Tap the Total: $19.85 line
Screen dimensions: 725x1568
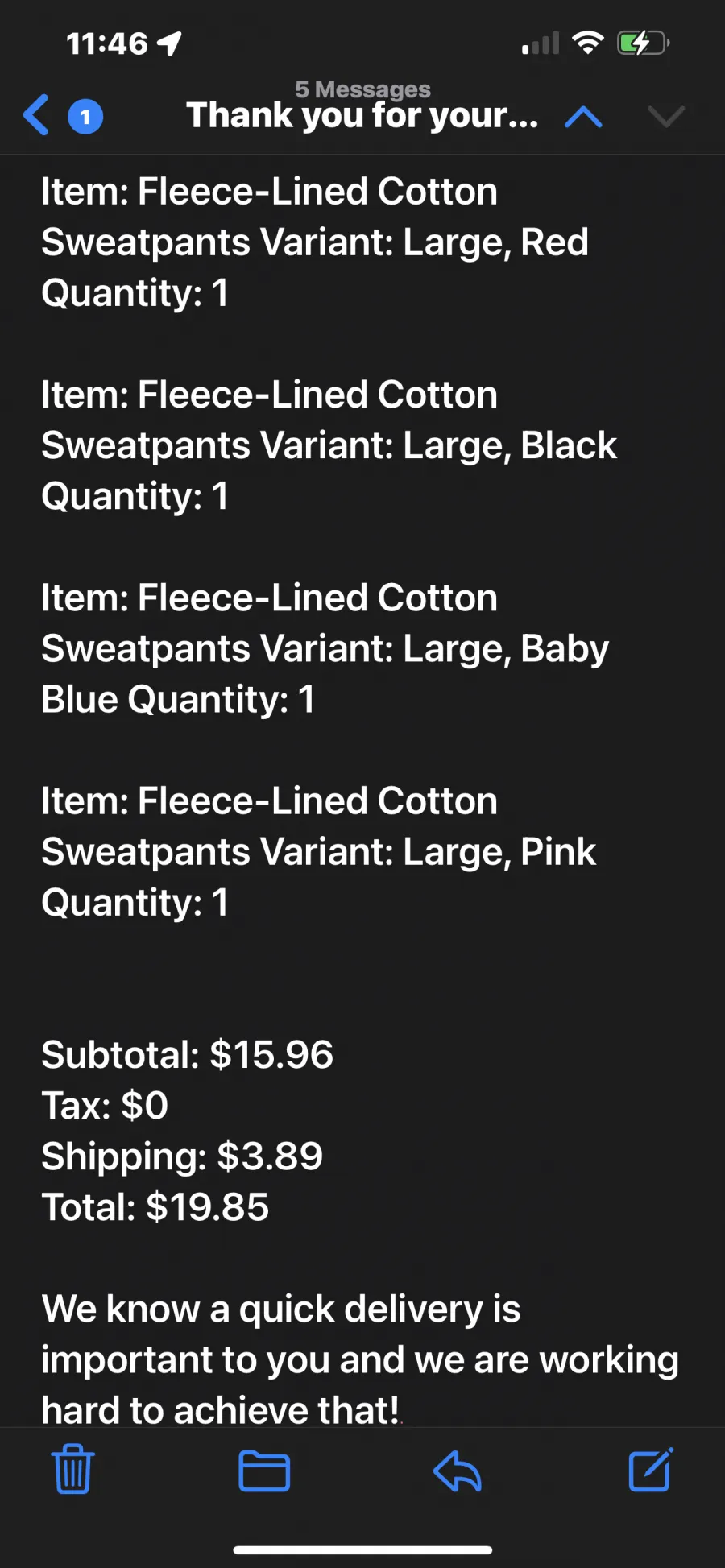[155, 1207]
